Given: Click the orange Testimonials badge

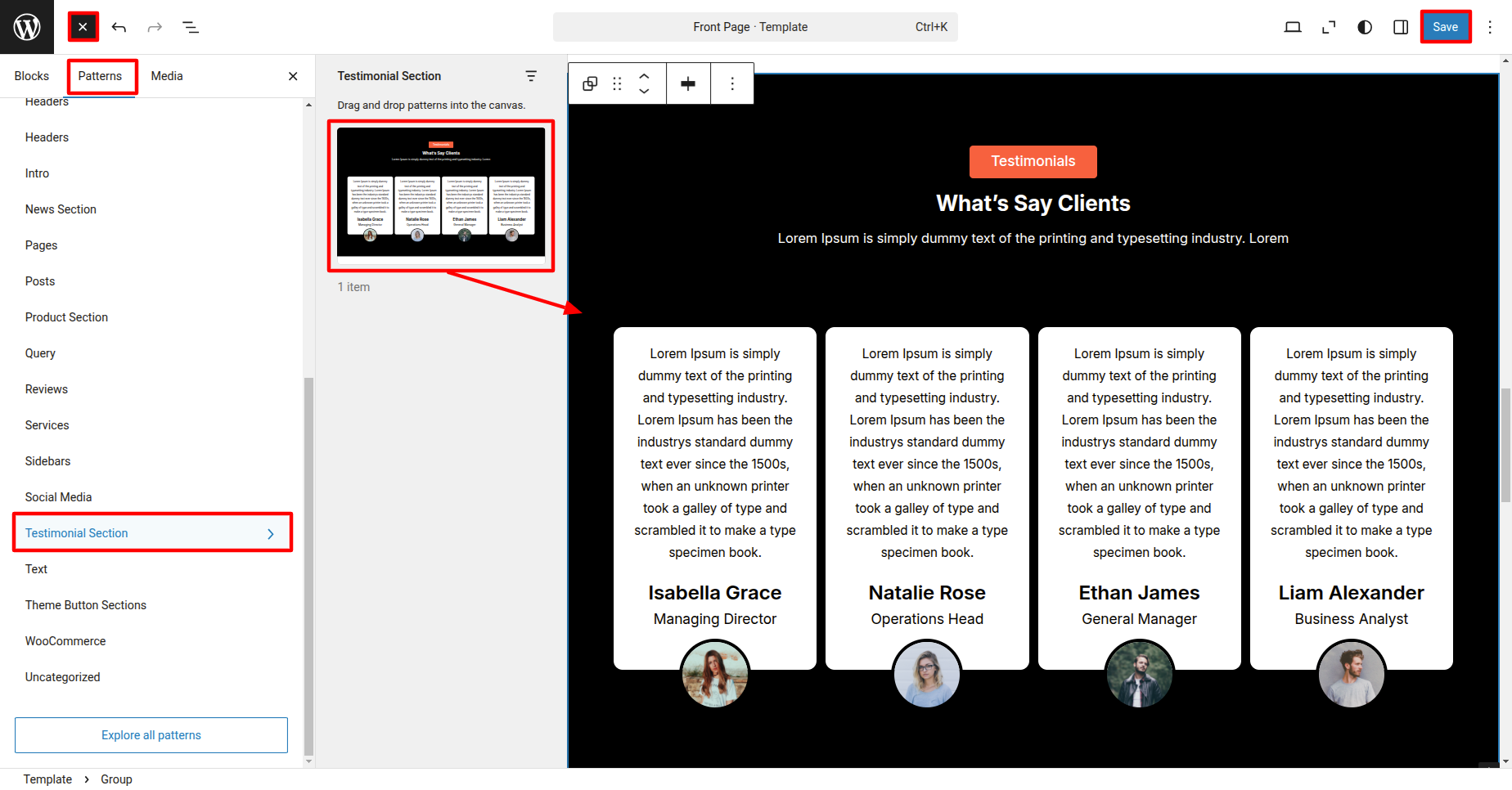Looking at the screenshot, I should coord(1033,162).
